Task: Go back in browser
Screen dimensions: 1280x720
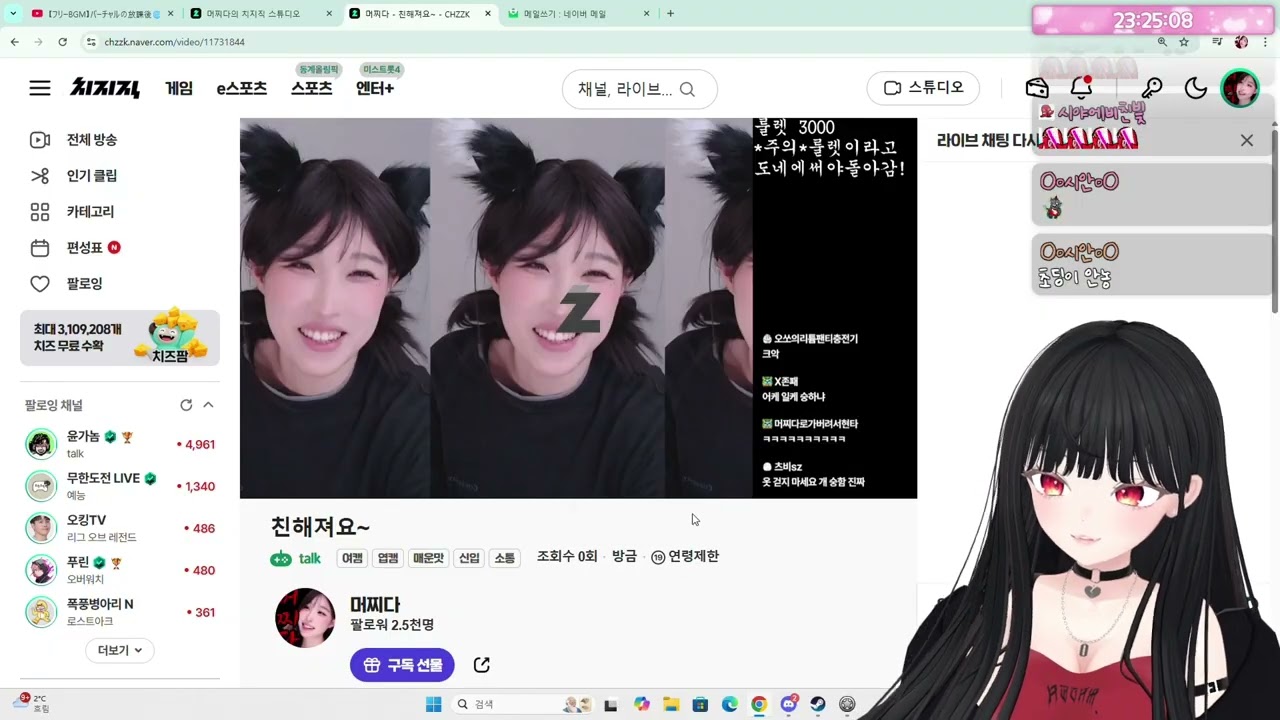Action: [x=14, y=42]
